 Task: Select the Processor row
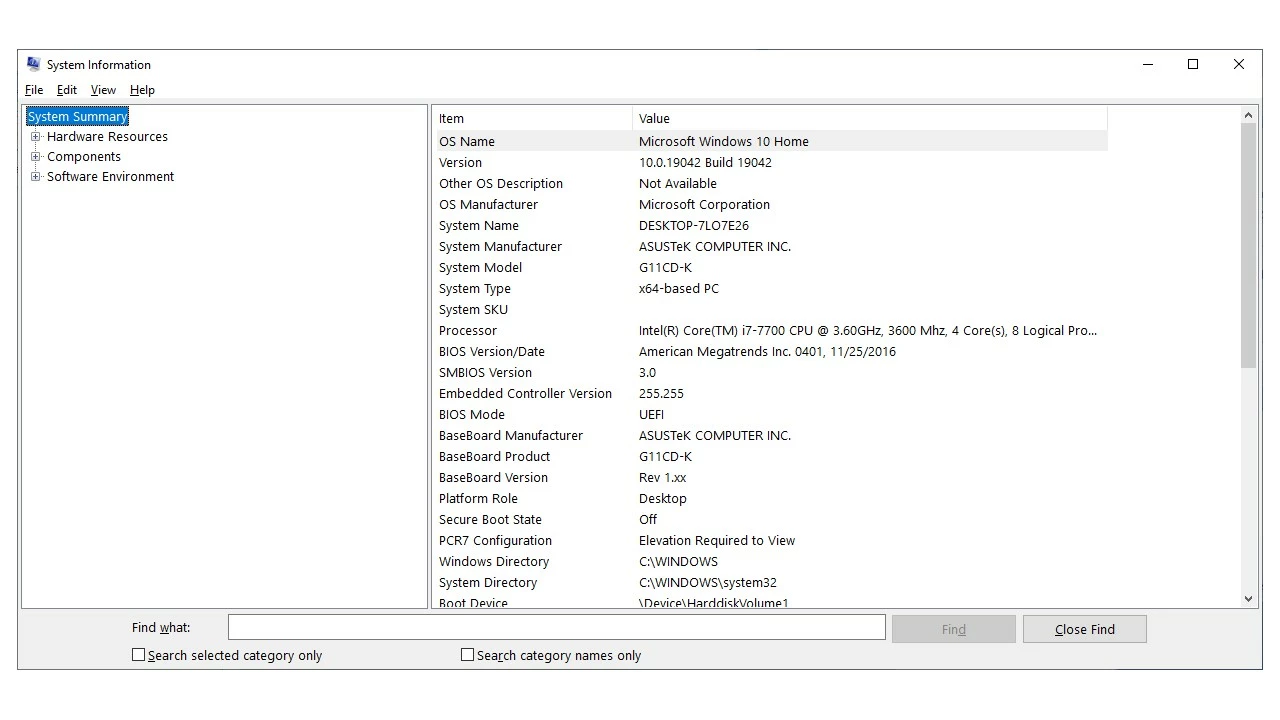[771, 330]
